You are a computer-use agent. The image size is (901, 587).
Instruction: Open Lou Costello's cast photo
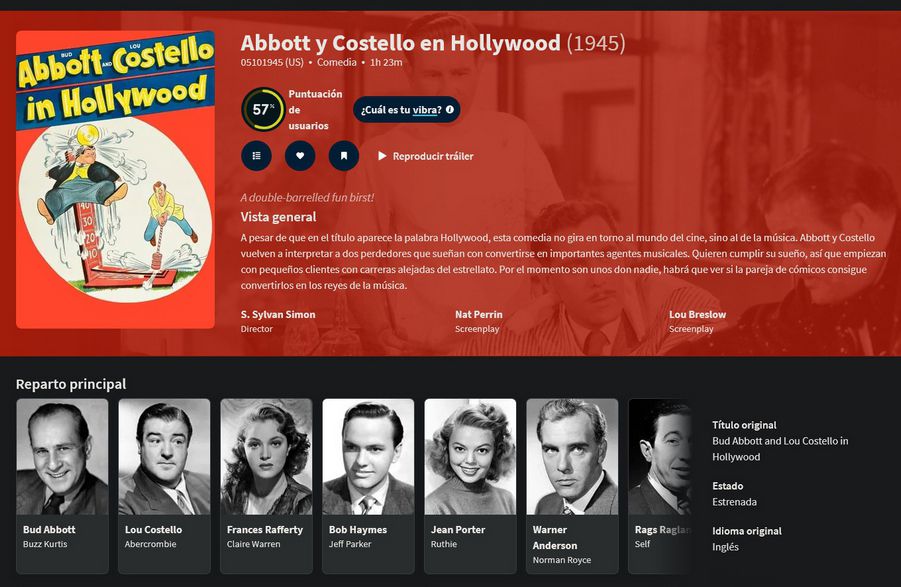[x=164, y=457]
